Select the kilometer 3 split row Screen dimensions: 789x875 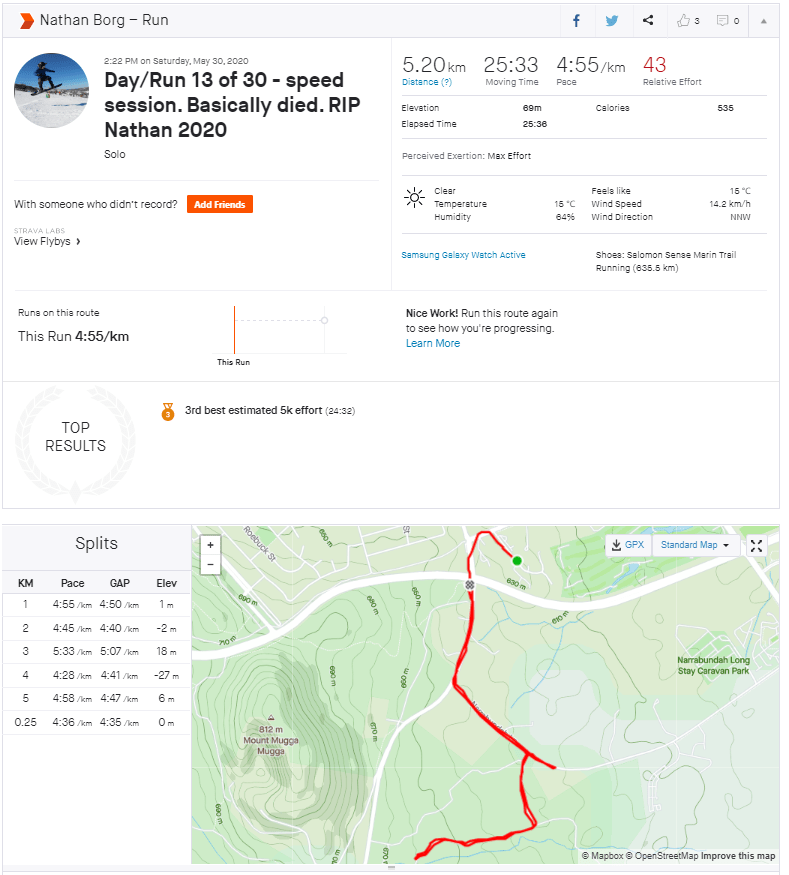point(97,651)
